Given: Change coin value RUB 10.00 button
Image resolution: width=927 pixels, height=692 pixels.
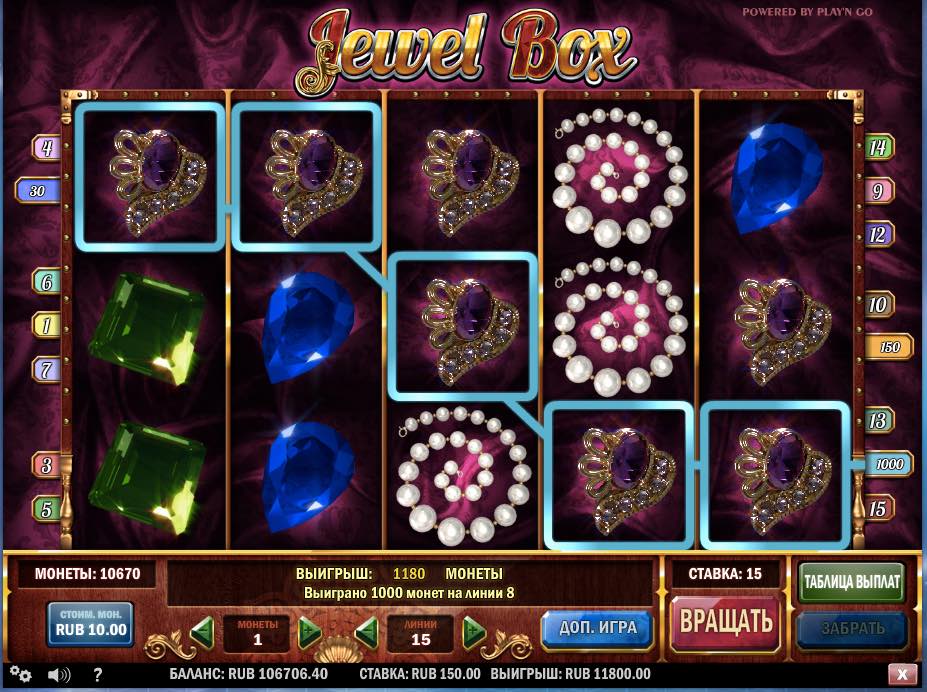Looking at the screenshot, I should point(90,623).
